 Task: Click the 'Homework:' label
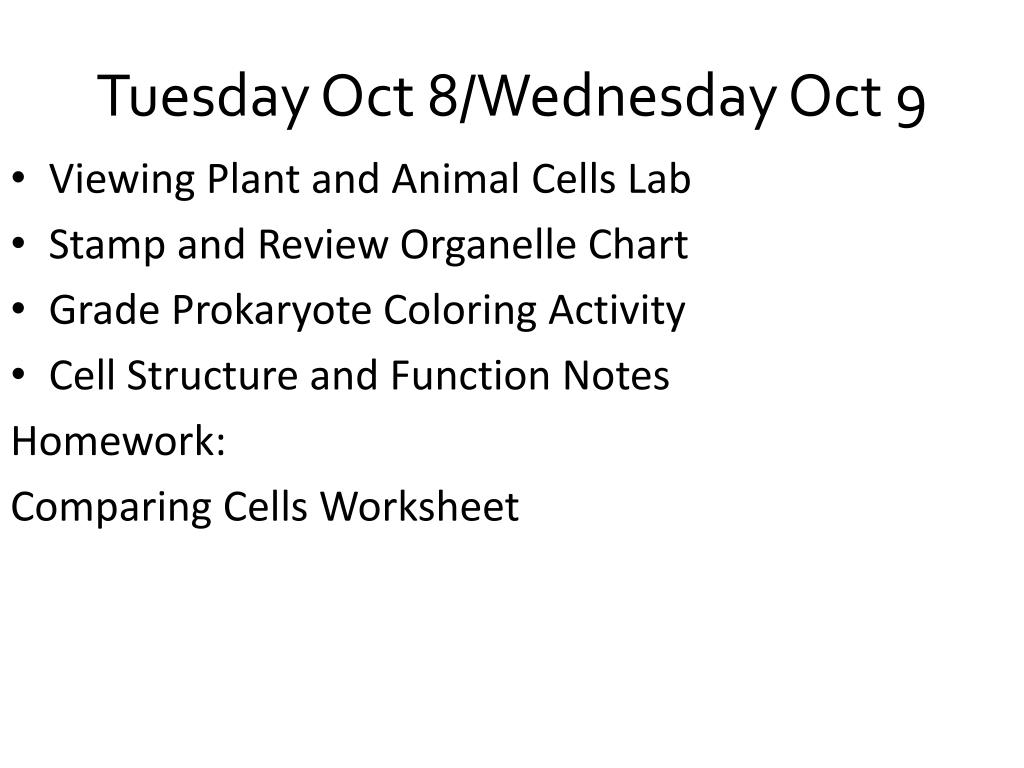click(x=118, y=441)
